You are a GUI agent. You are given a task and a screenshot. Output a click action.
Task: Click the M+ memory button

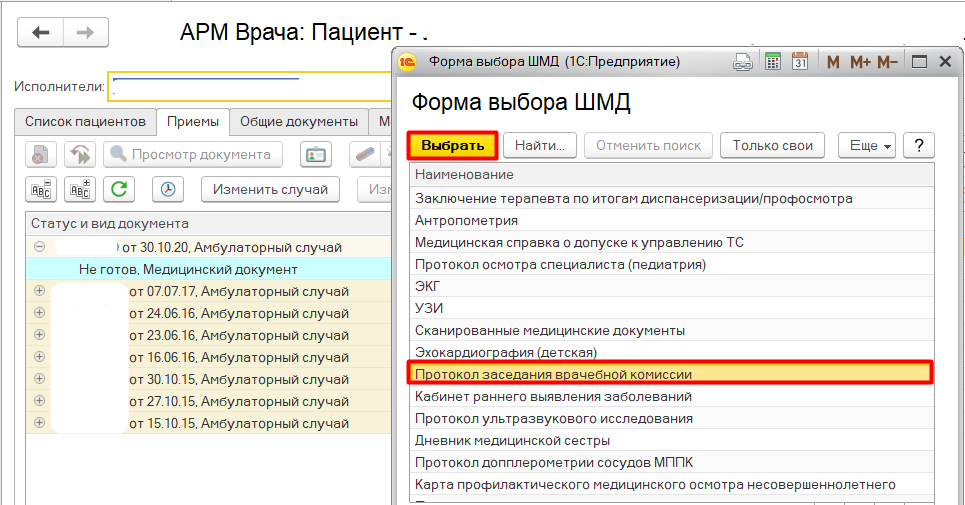tap(860, 62)
